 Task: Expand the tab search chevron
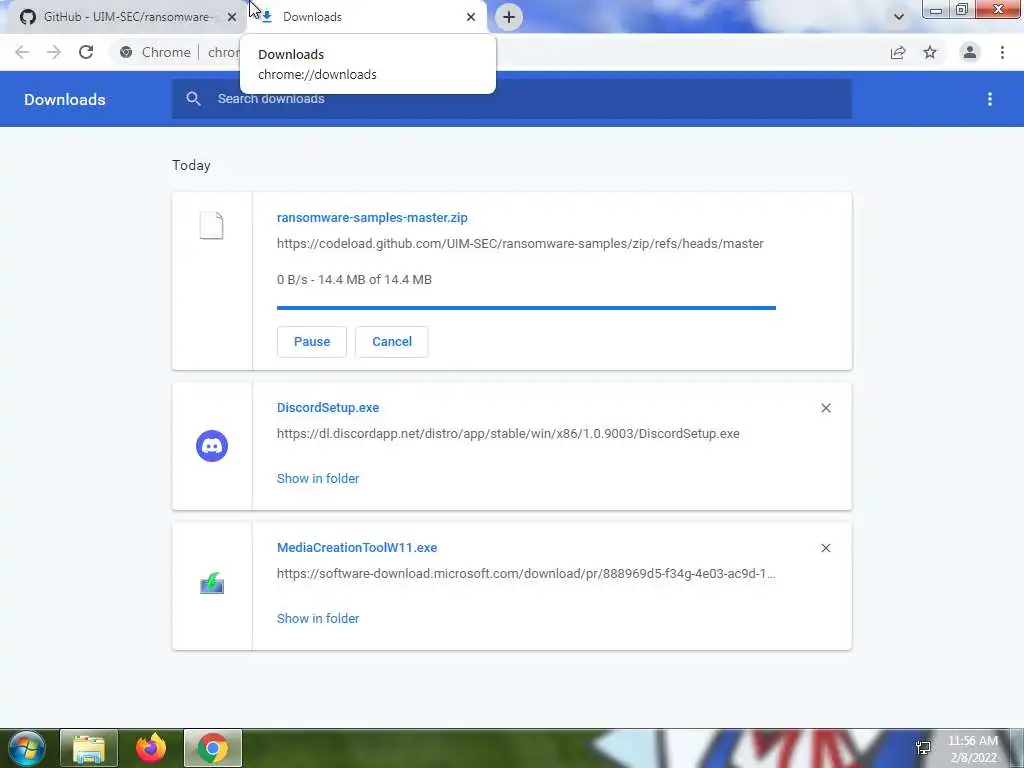pyautogui.click(x=899, y=17)
